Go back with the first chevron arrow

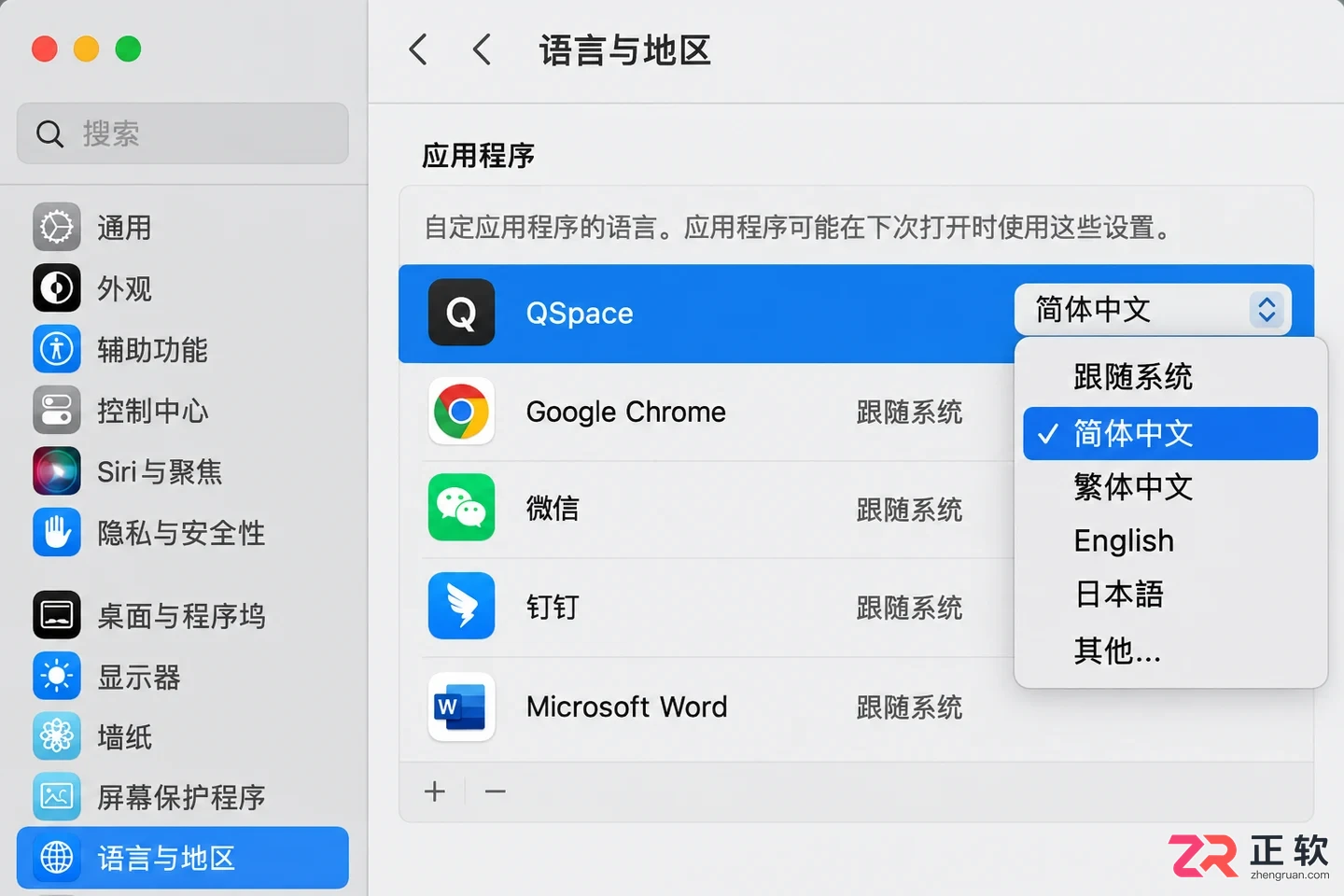[418, 49]
